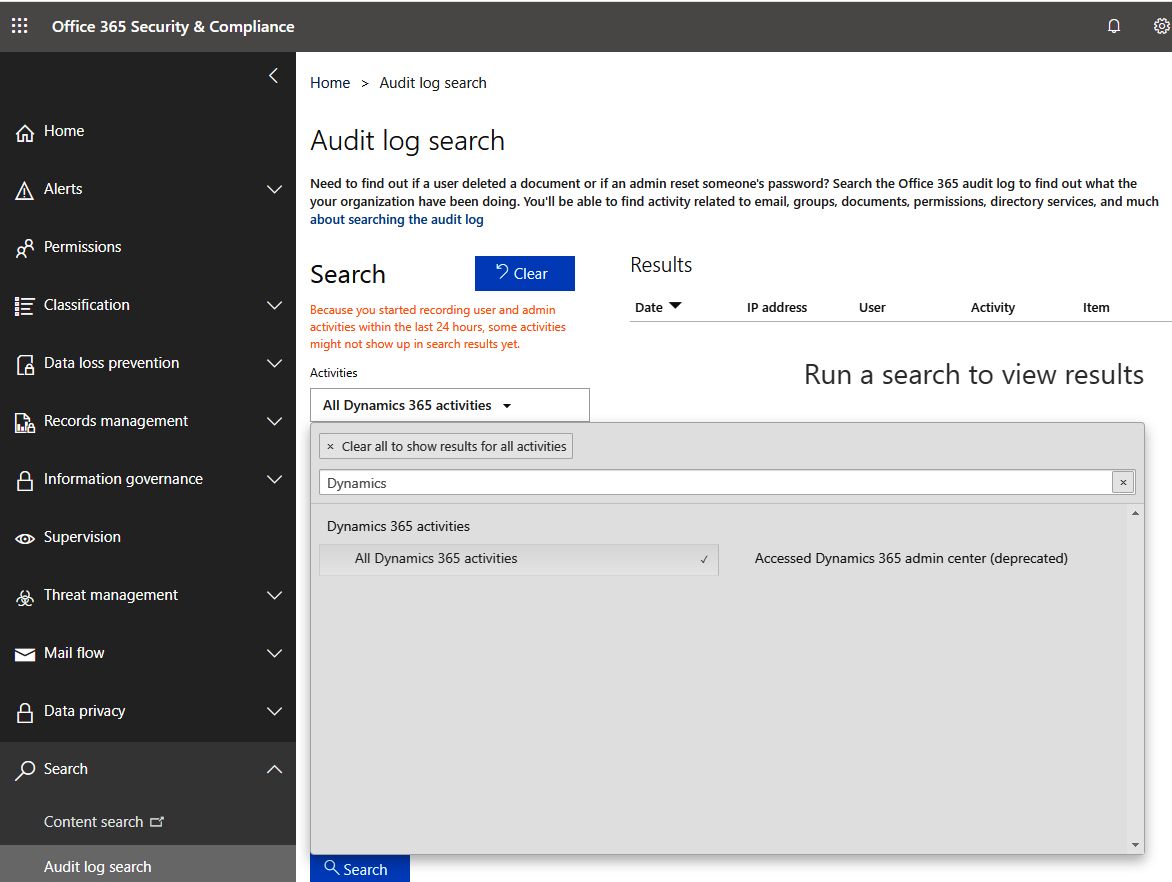Screen dimensions: 1172x882
Task: Expand the Alerts menu chevron
Action: tap(274, 190)
